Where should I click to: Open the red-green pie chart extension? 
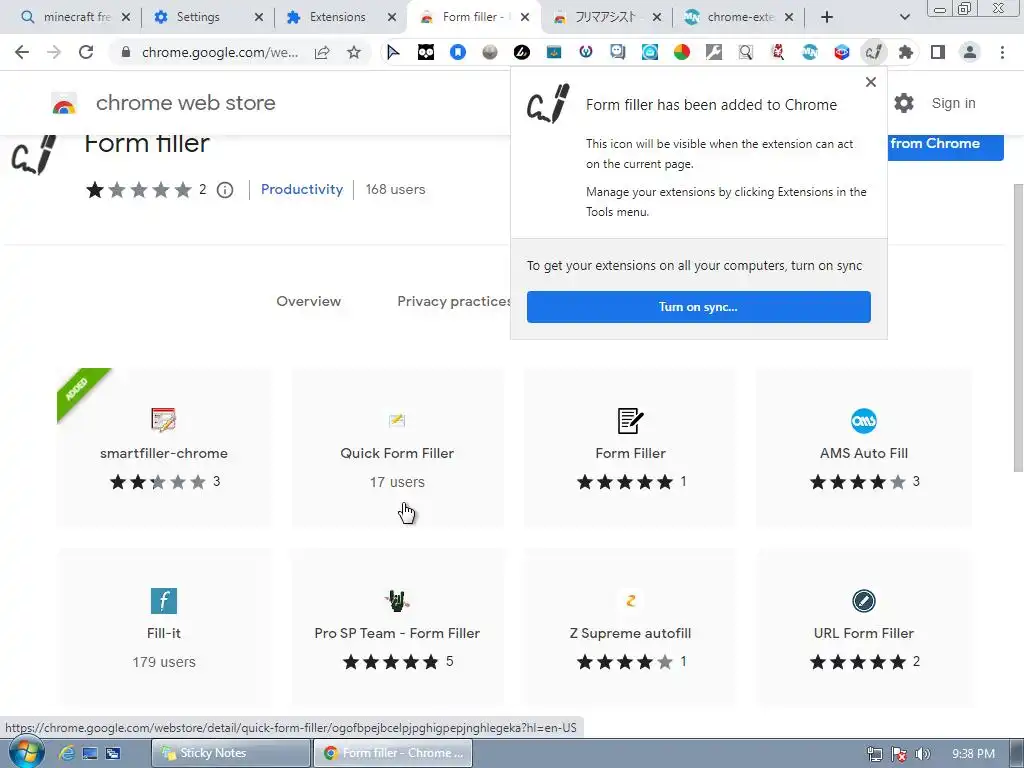pos(682,52)
